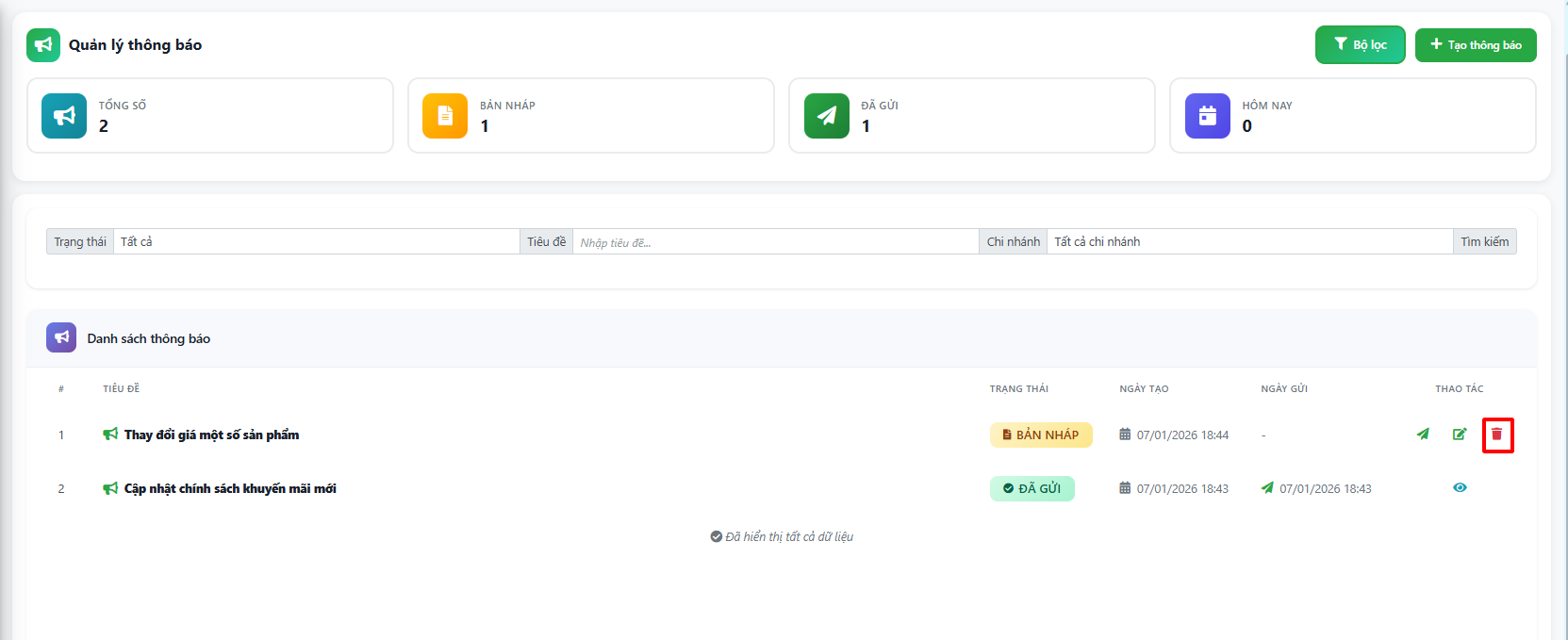The image size is (1568, 640).
Task: Click the edit icon for the draft notification
Action: [1460, 435]
